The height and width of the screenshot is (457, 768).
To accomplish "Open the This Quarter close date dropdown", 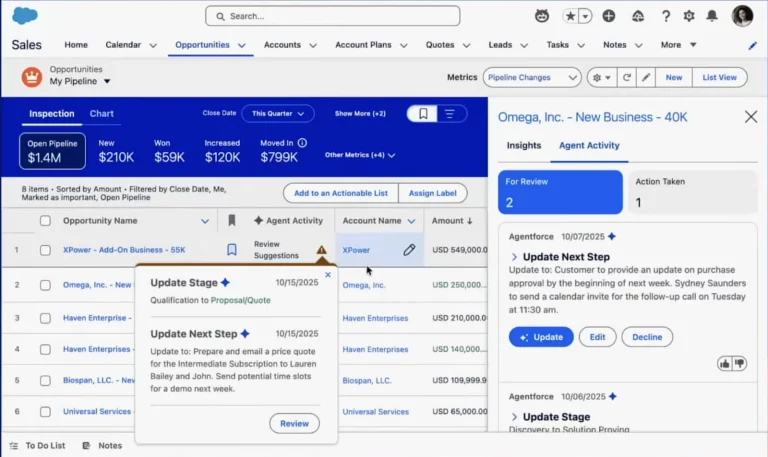I will 277,113.
